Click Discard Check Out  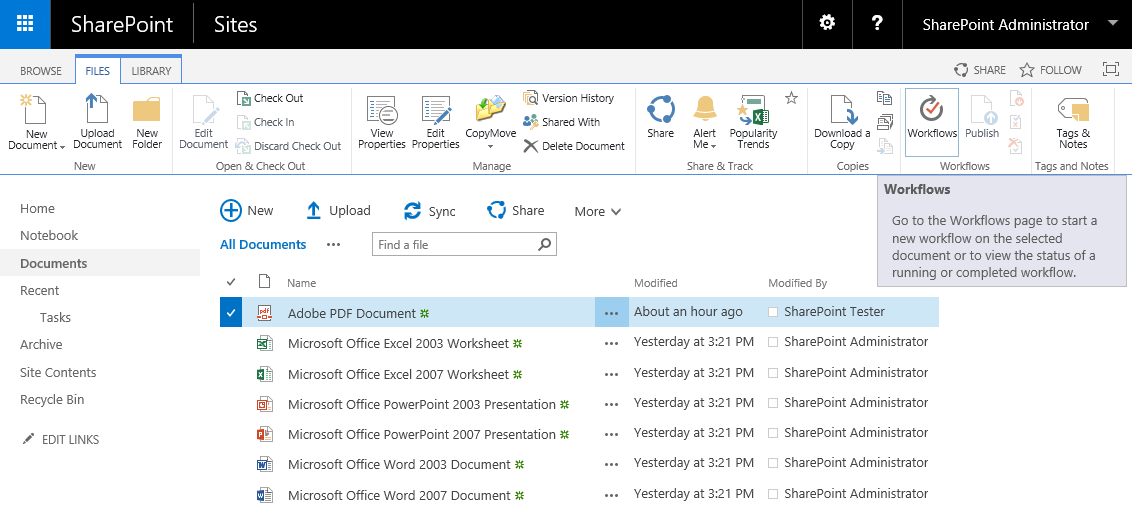(x=289, y=146)
